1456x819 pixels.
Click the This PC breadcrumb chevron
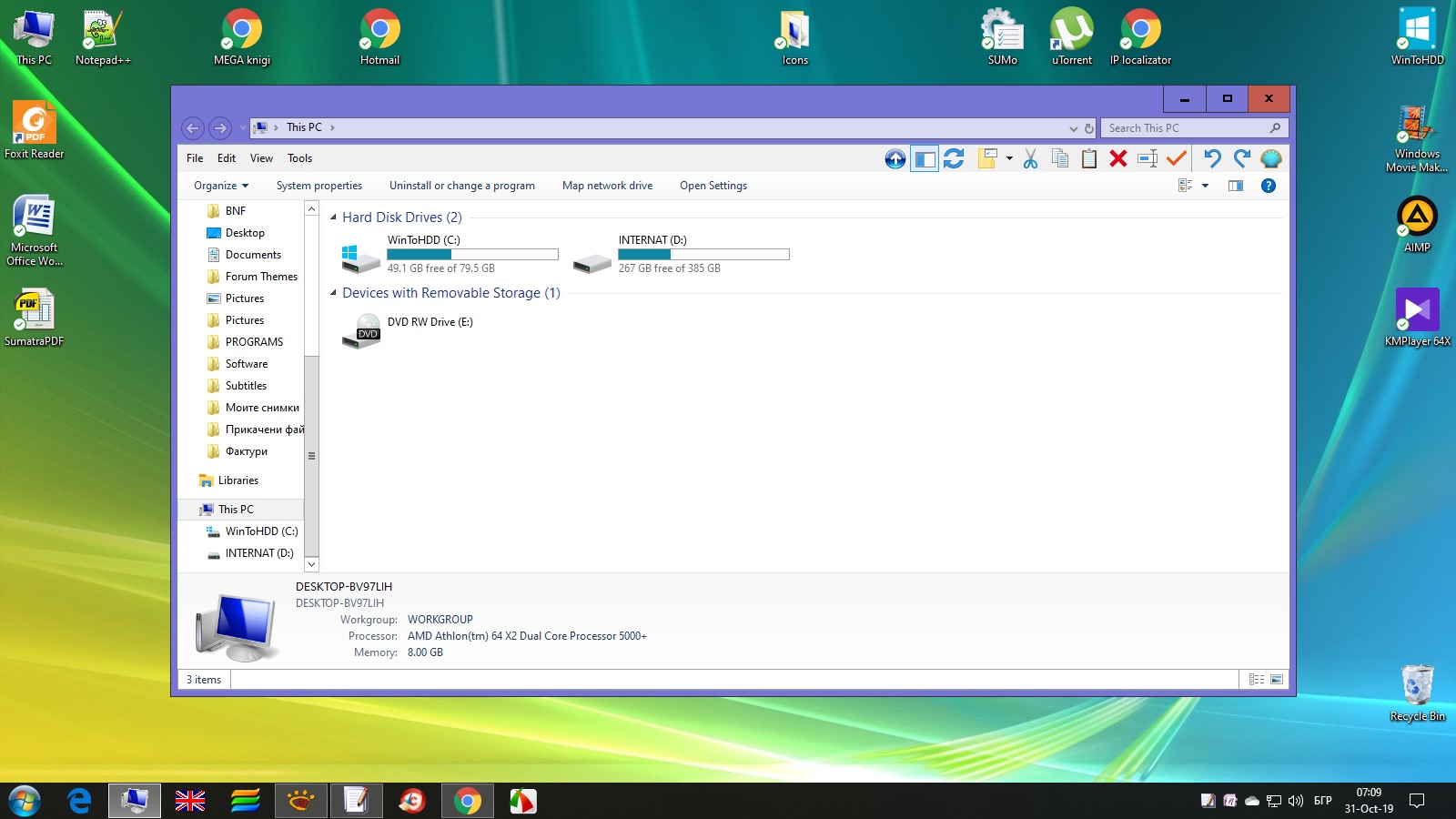(x=332, y=127)
